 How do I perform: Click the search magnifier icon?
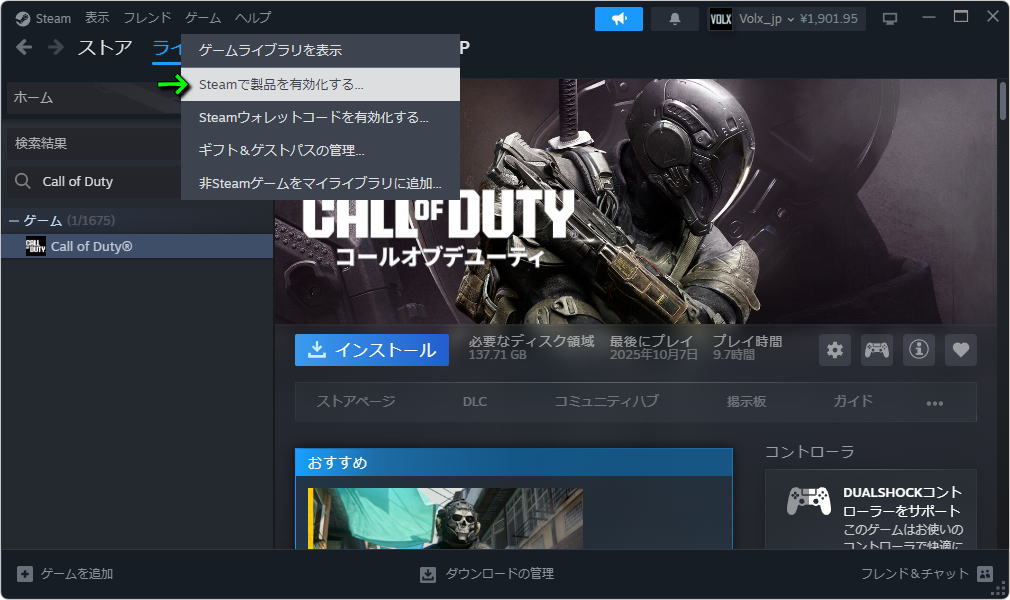click(x=23, y=181)
